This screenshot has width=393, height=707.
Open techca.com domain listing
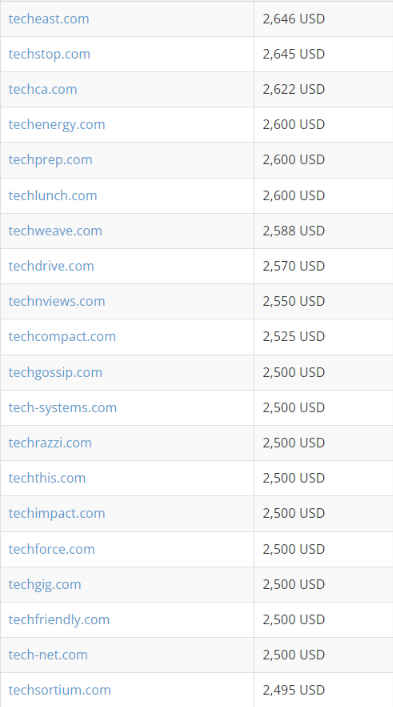(x=43, y=89)
